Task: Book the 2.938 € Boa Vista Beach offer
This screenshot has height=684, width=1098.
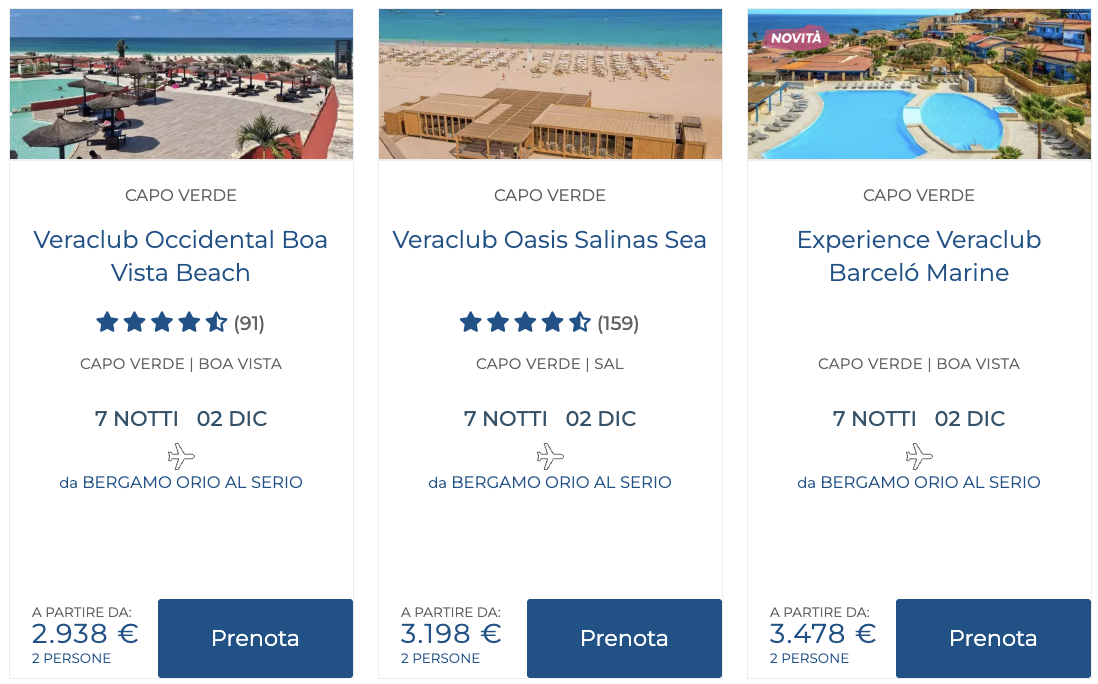Action: (x=255, y=638)
